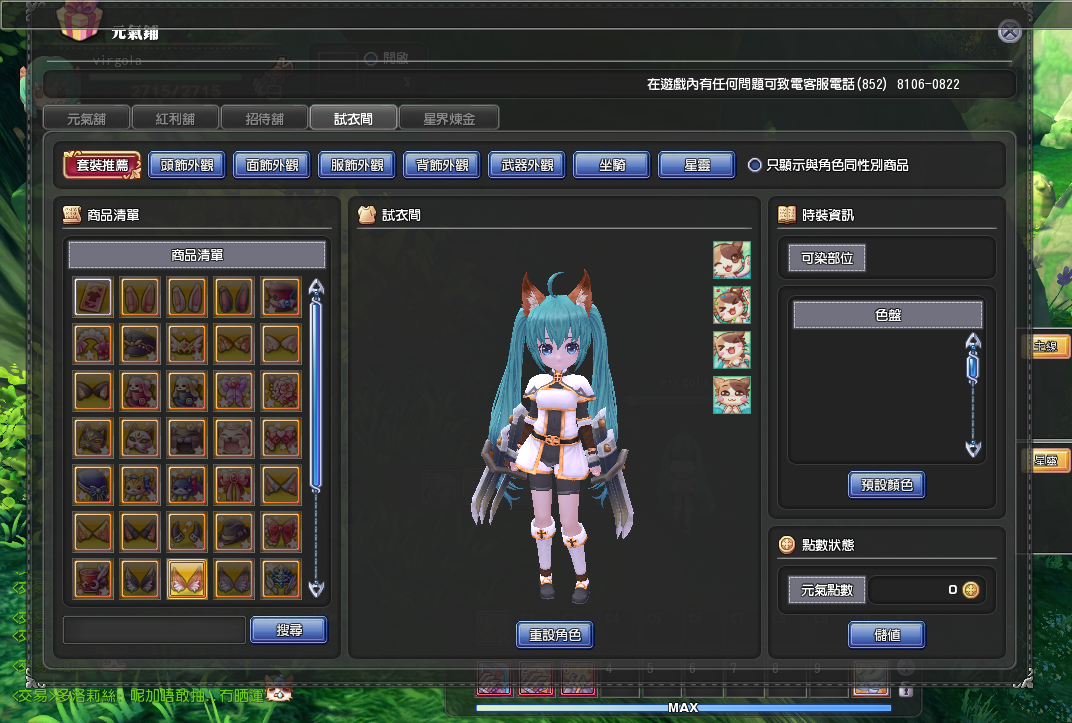1072x723 pixels.
Task: Pick the pink heart ribbon item
Action: (281, 438)
